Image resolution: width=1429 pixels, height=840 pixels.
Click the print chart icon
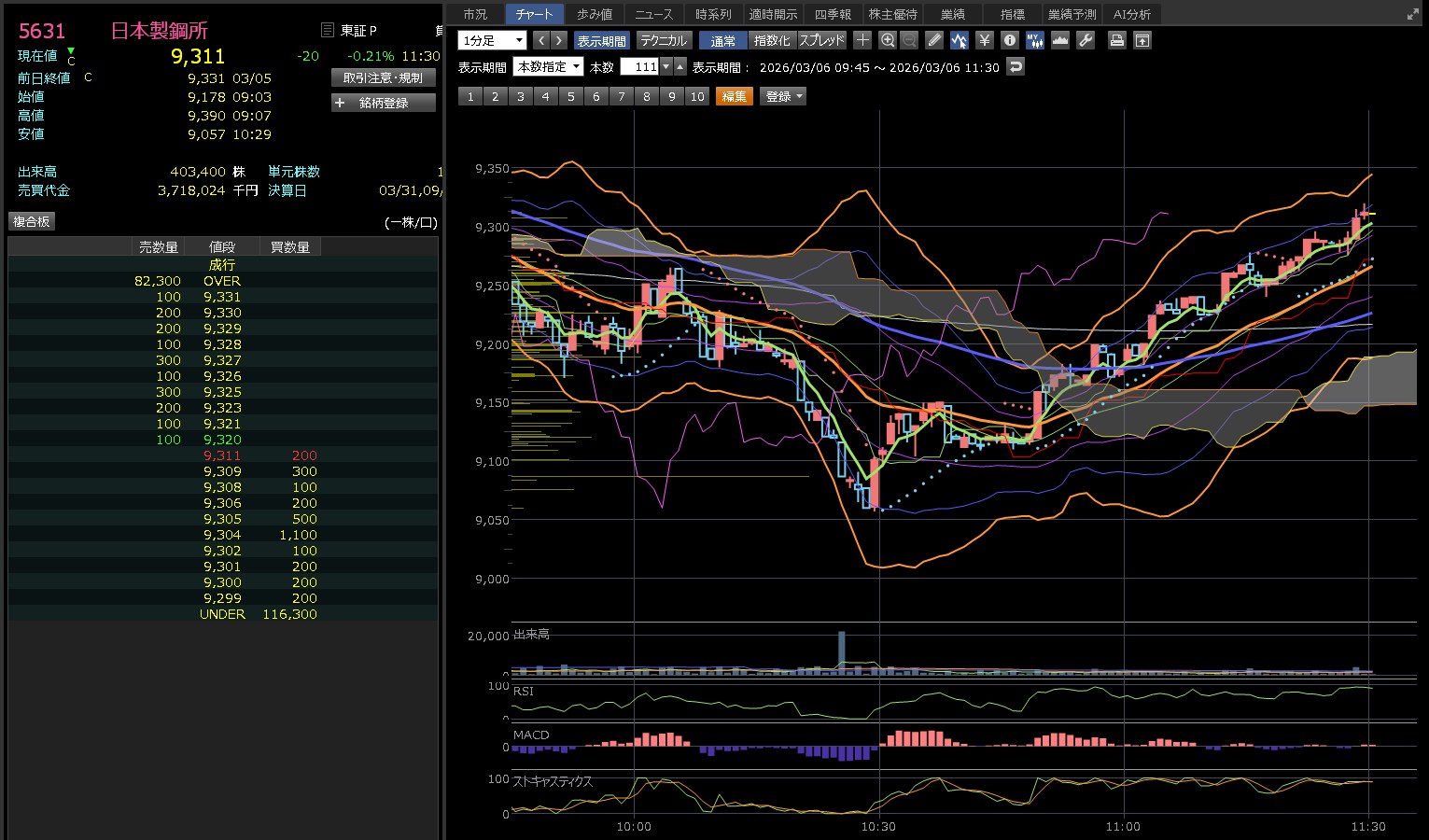coord(1116,40)
